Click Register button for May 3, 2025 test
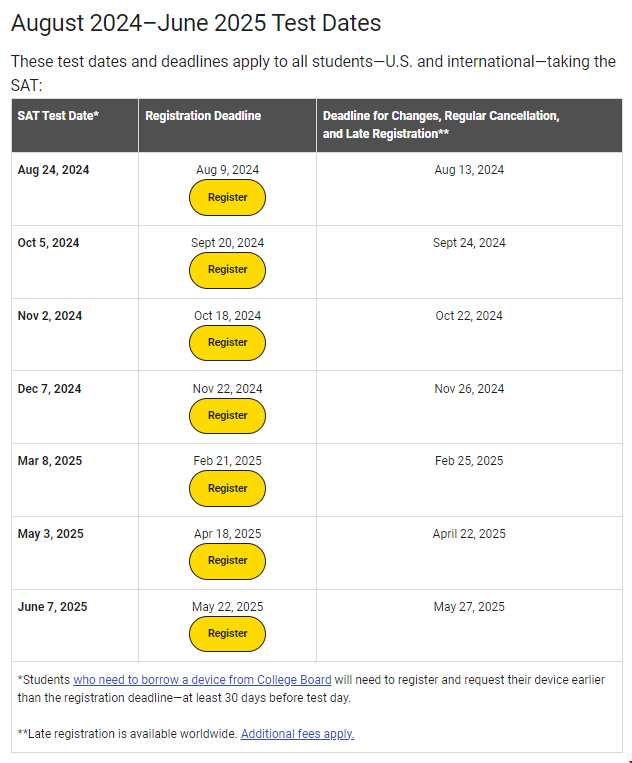Image resolution: width=632 pixels, height=763 pixels. (227, 561)
